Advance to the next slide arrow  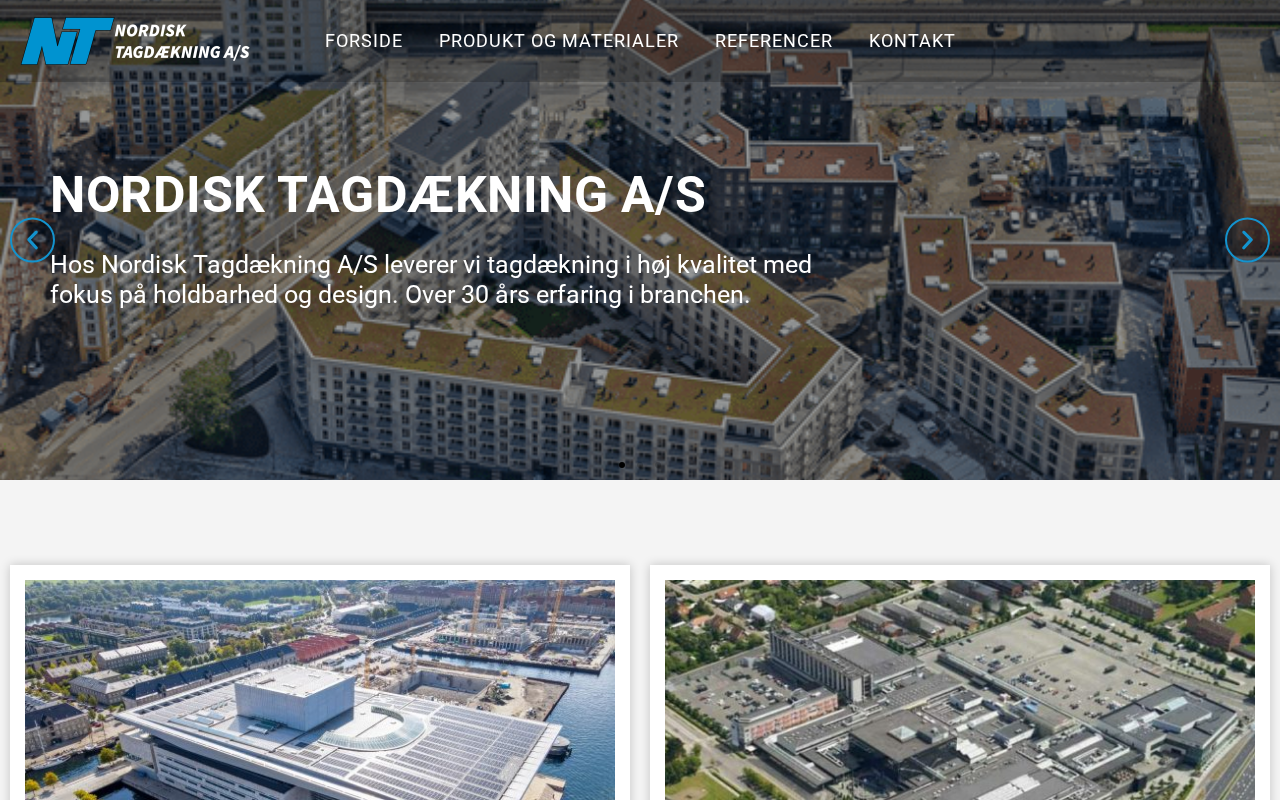(x=1247, y=240)
